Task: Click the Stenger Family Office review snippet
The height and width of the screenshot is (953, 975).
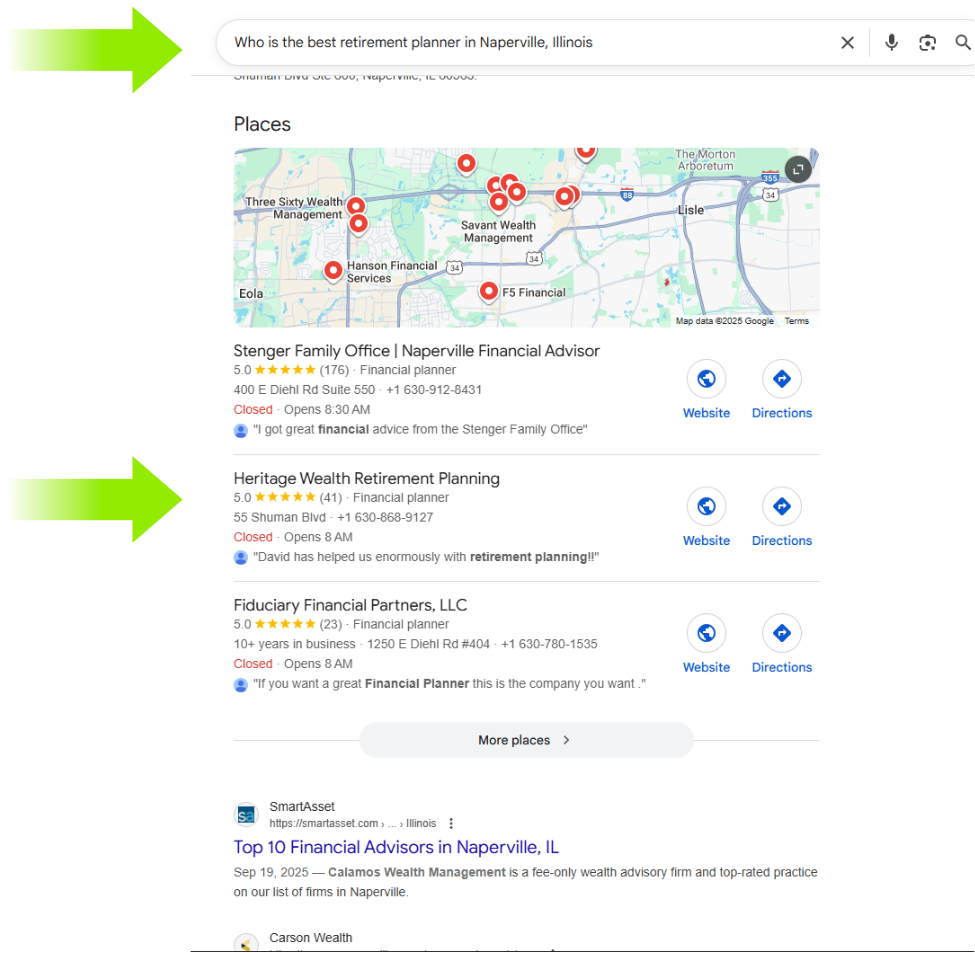Action: coord(420,429)
